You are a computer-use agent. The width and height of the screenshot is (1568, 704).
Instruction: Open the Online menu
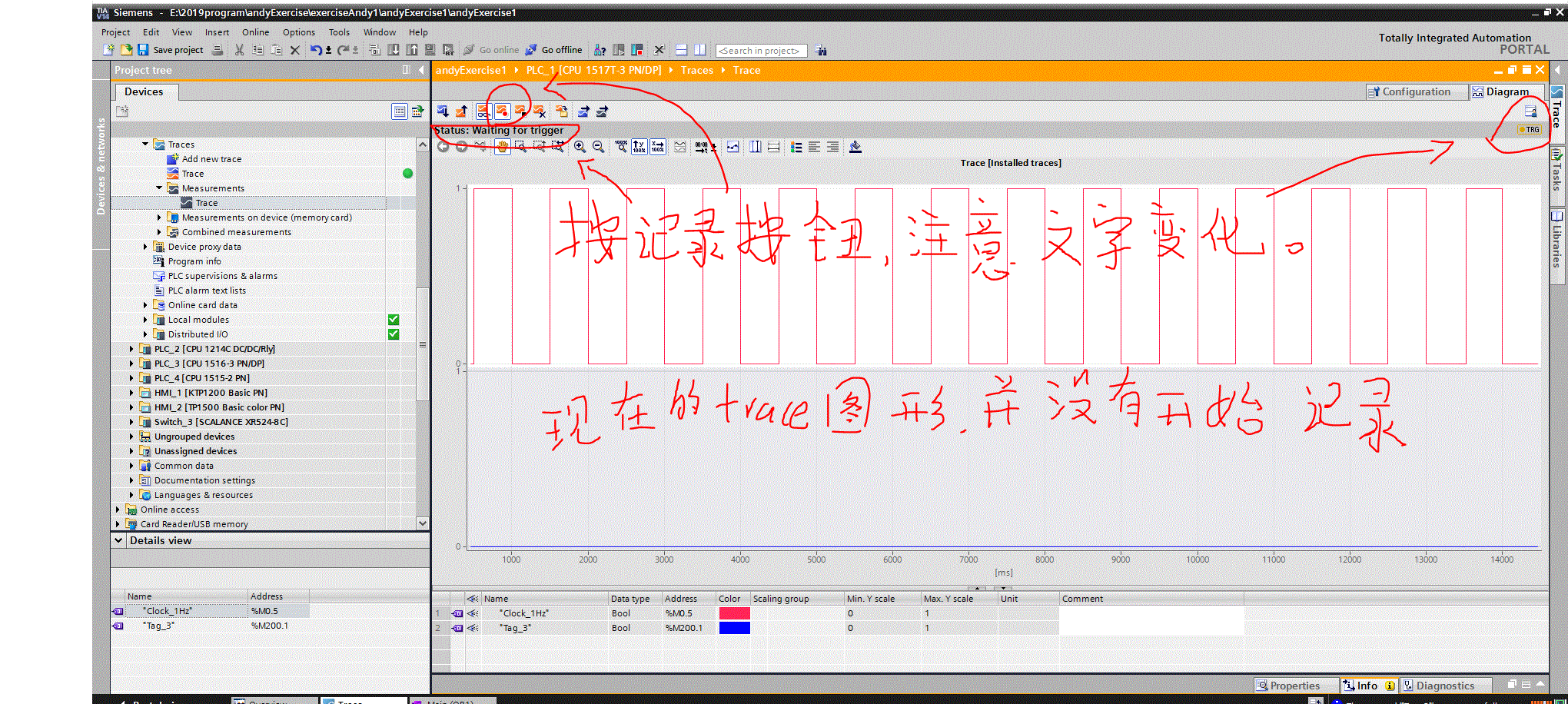tap(256, 32)
